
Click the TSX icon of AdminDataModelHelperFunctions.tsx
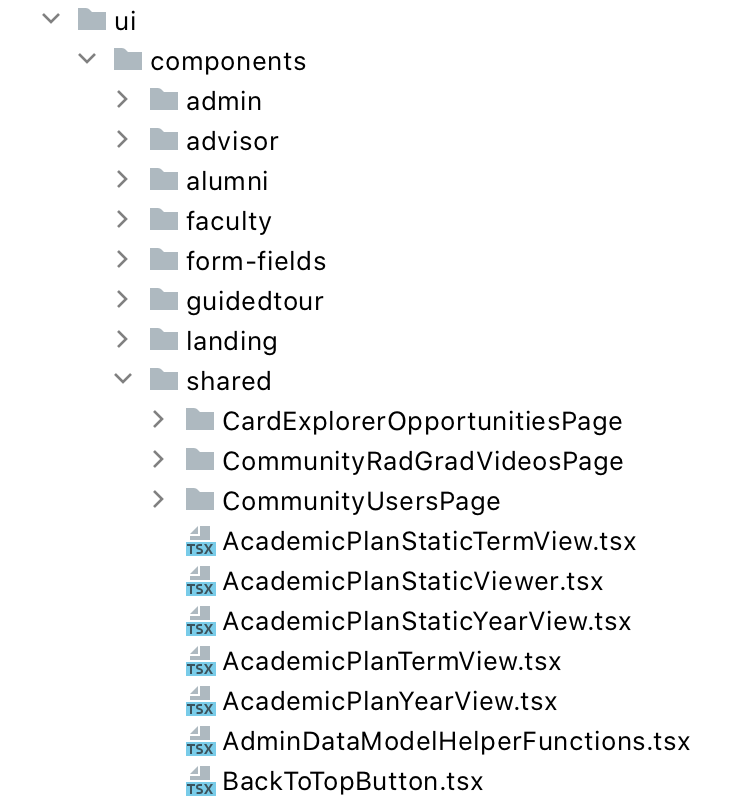[201, 741]
